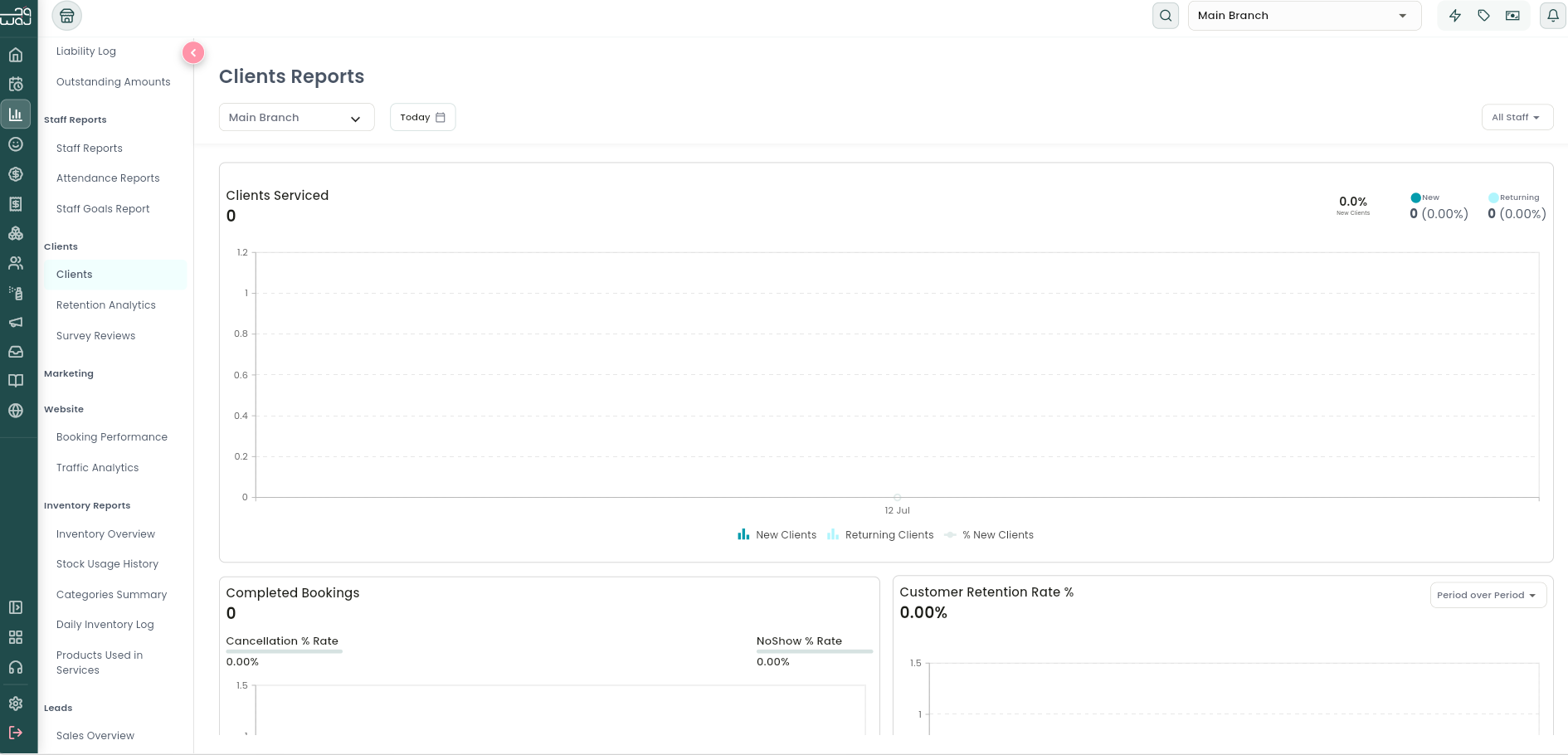The image size is (1568, 755).
Task: Open Outstanding Amounts report
Action: coord(114,82)
